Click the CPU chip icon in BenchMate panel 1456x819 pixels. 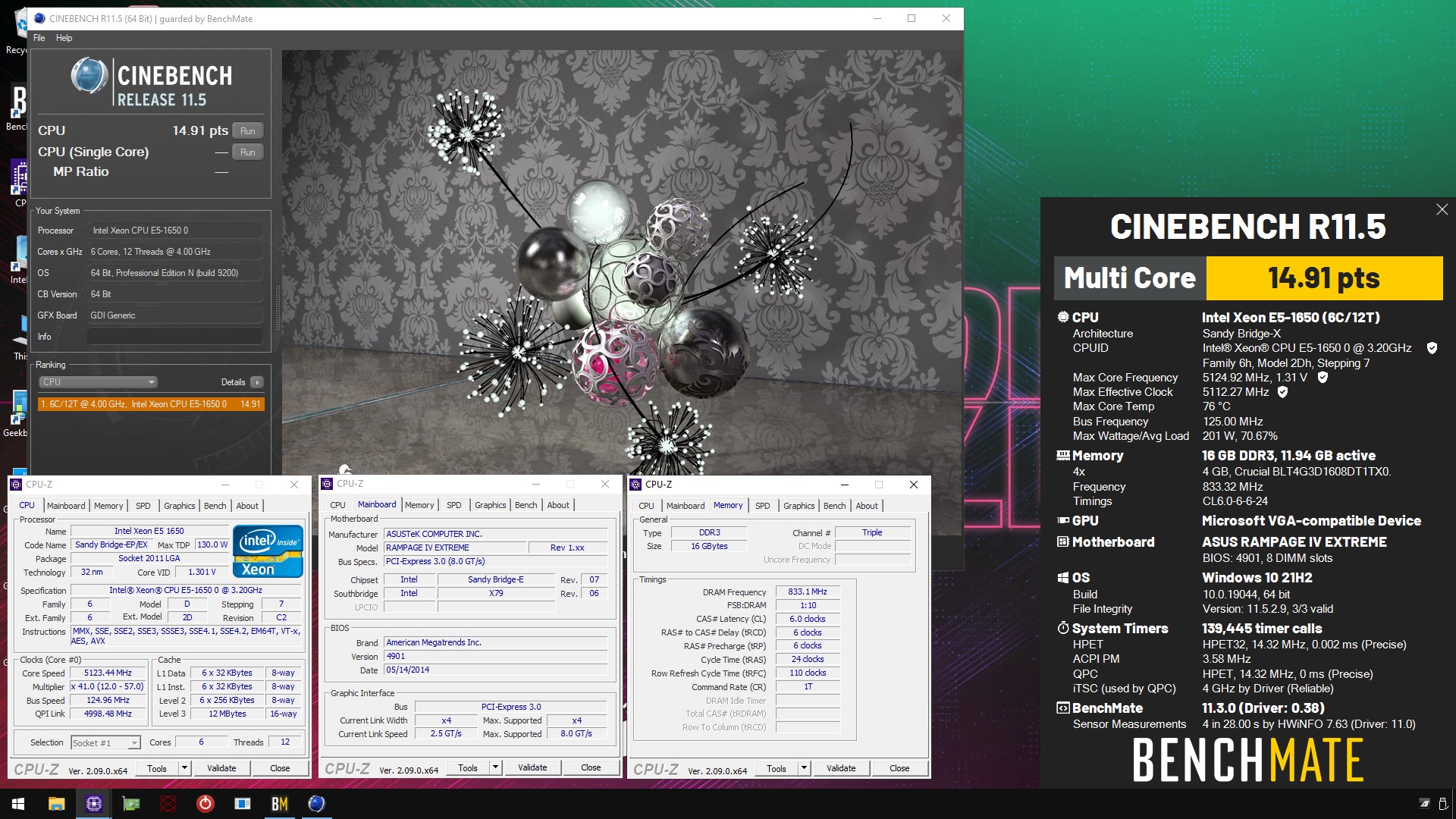tap(1063, 318)
